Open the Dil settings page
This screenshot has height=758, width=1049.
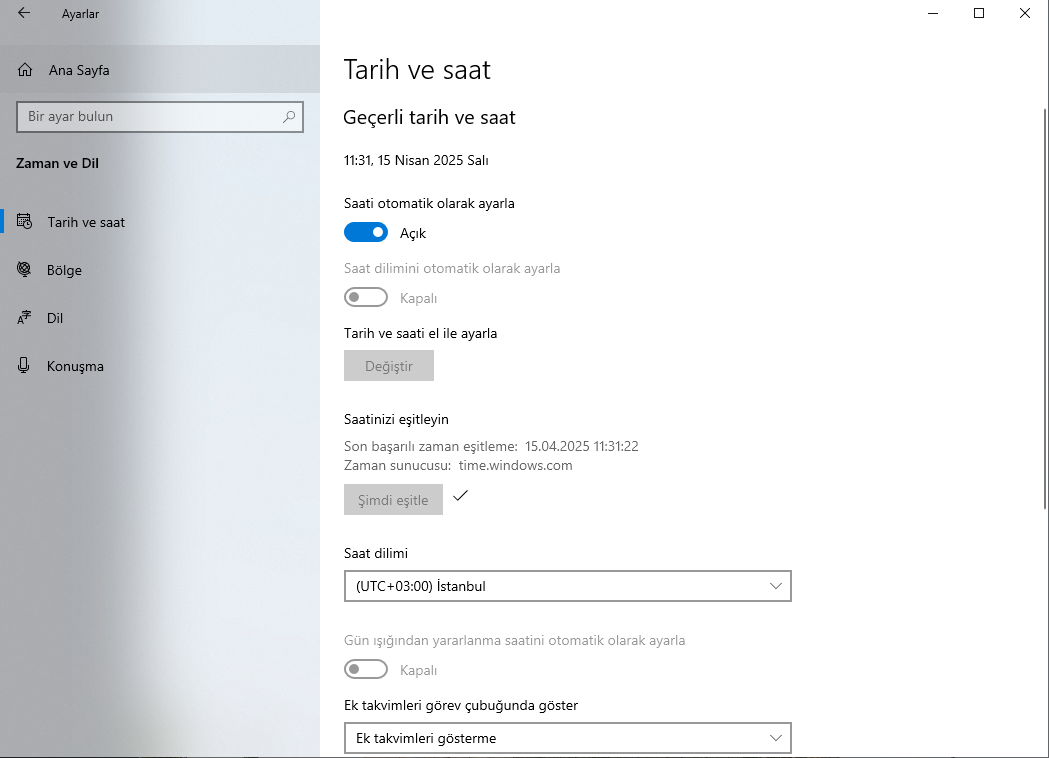(x=160, y=318)
